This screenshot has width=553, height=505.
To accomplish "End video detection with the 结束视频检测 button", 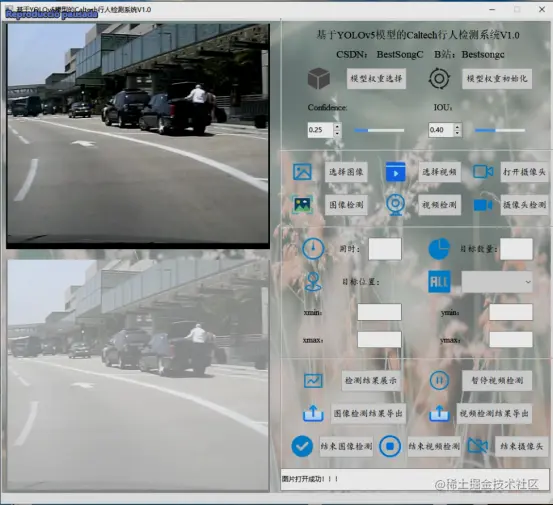I will pos(434,446).
